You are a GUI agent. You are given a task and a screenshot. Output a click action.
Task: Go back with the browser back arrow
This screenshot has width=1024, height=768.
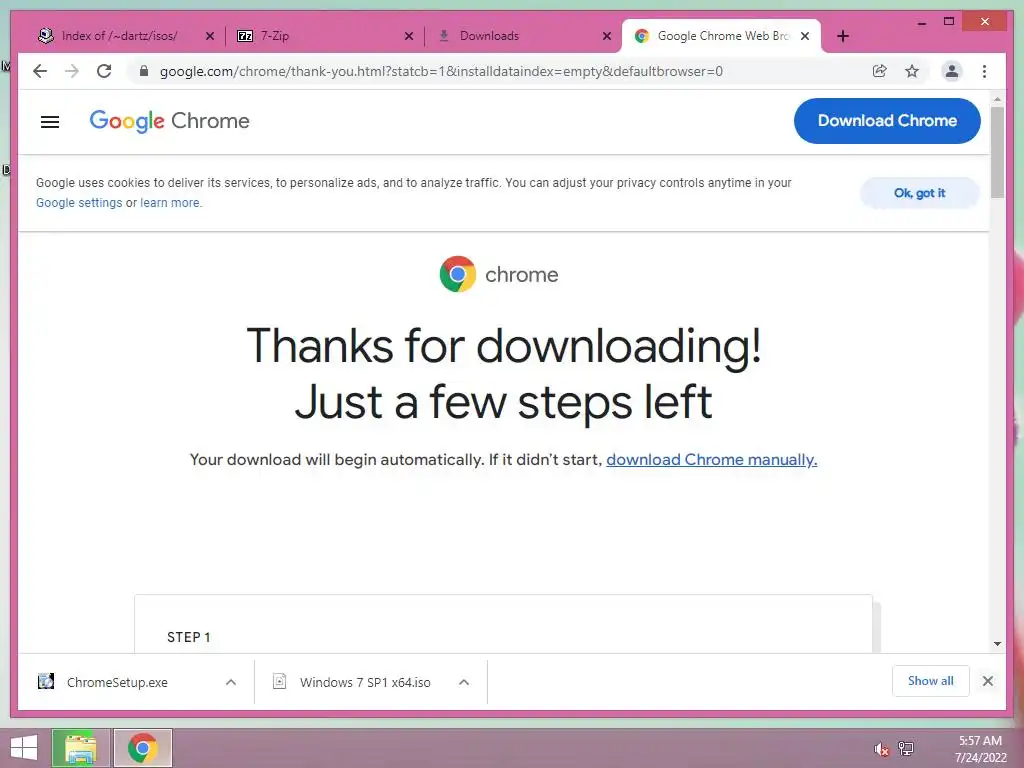click(x=40, y=71)
